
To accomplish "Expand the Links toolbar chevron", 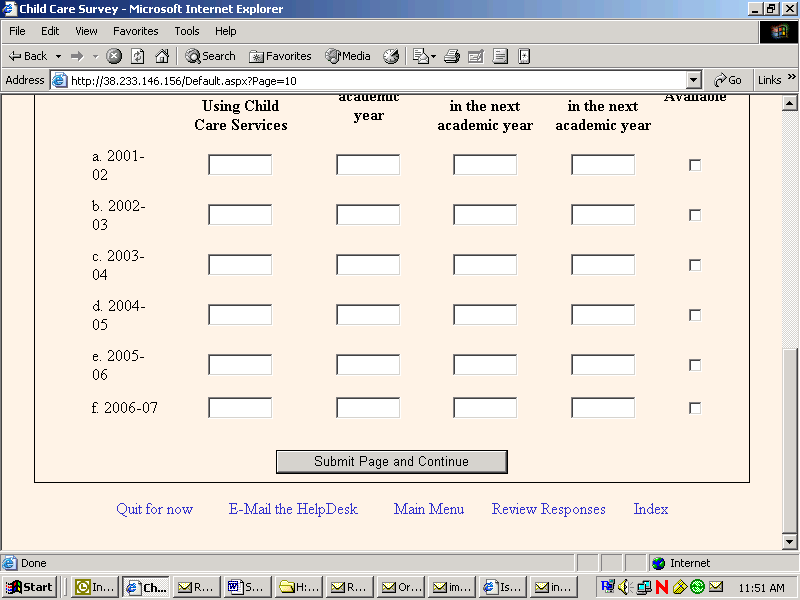I will (791, 77).
